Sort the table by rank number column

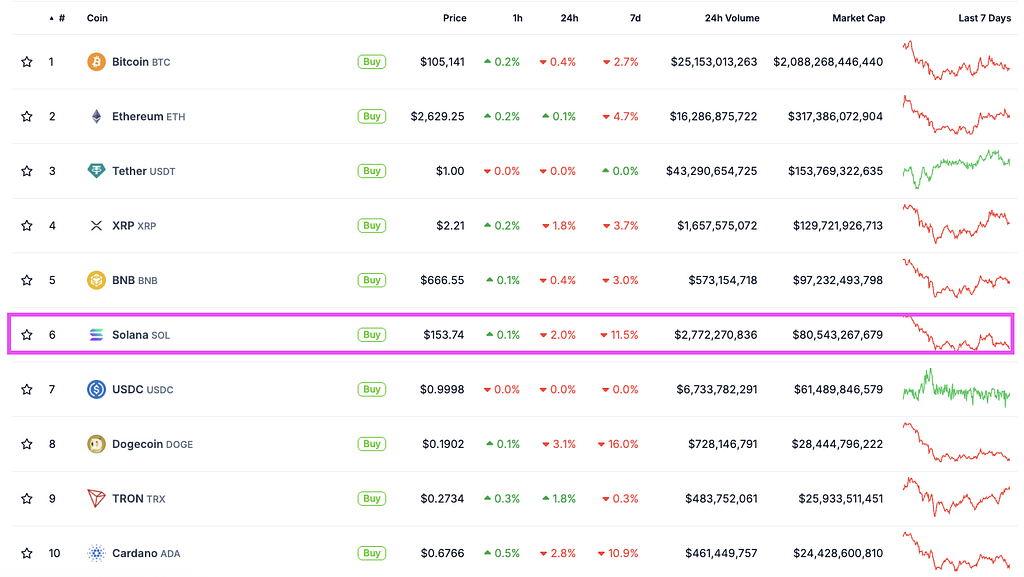58,18
